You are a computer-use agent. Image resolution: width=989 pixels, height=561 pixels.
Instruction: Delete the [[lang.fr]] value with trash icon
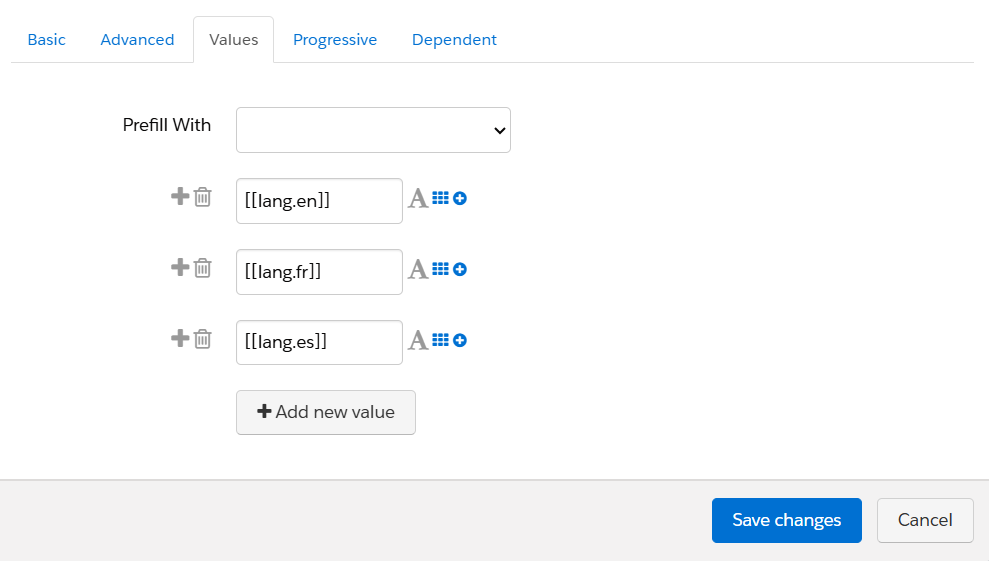coord(202,268)
